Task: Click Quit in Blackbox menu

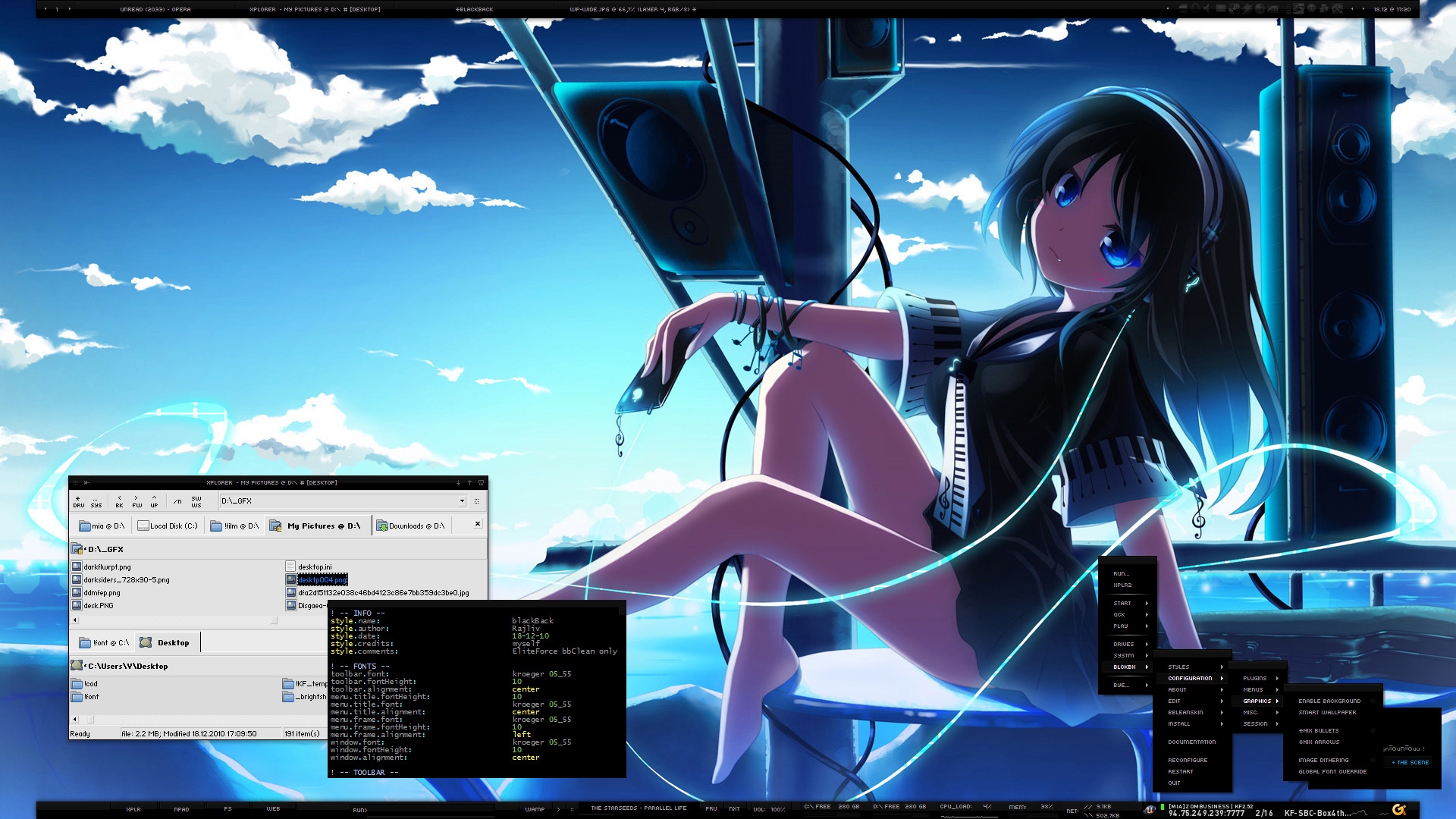Action: 1193,783
